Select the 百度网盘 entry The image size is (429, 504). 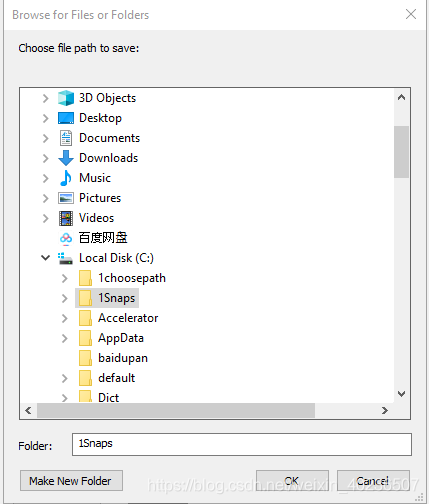tap(103, 238)
